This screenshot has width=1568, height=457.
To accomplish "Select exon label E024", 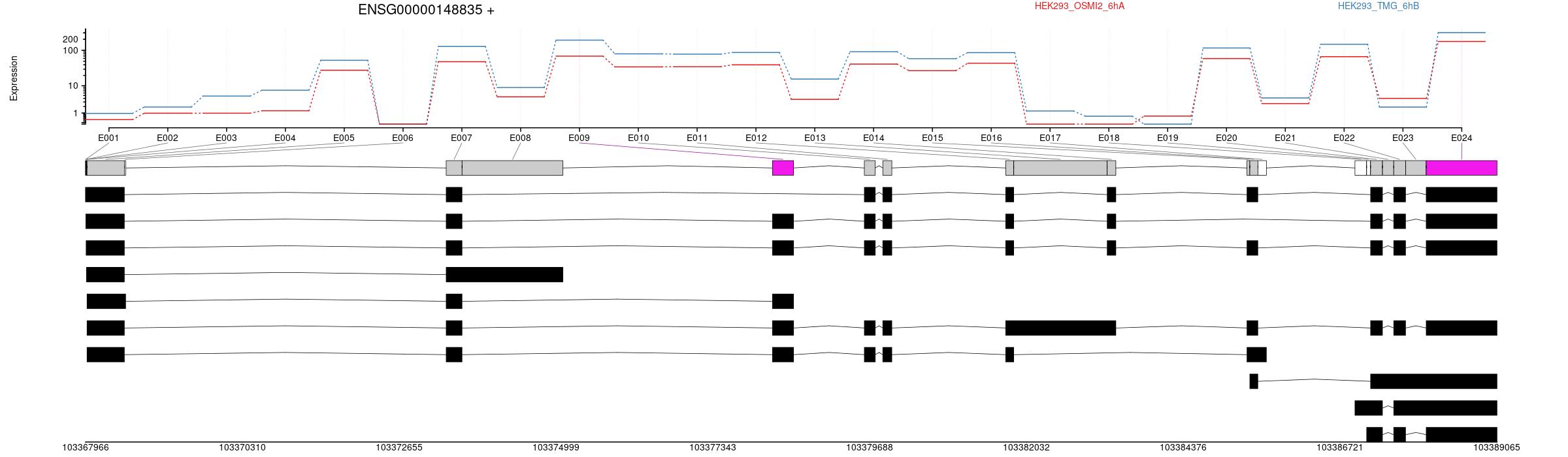I will pyautogui.click(x=1462, y=138).
